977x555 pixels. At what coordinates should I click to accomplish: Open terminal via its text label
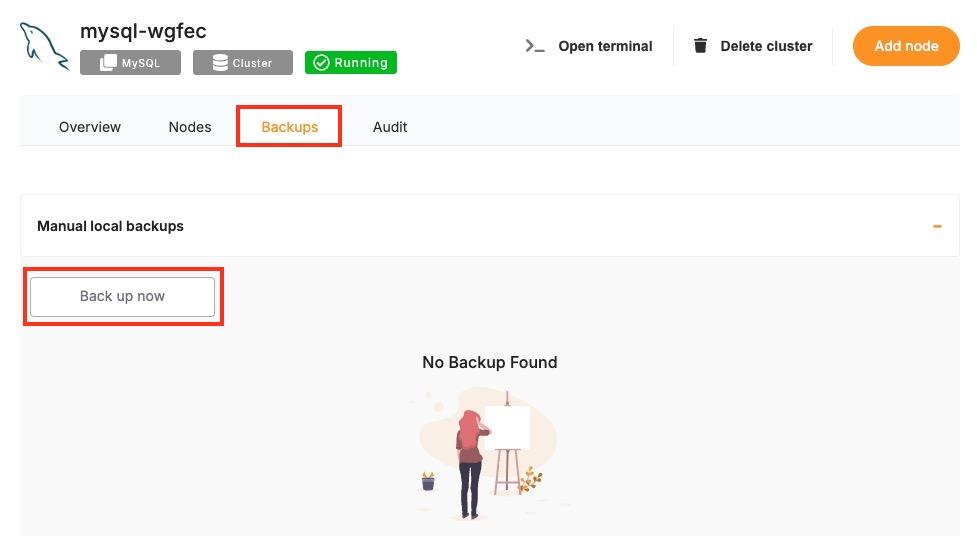click(605, 46)
